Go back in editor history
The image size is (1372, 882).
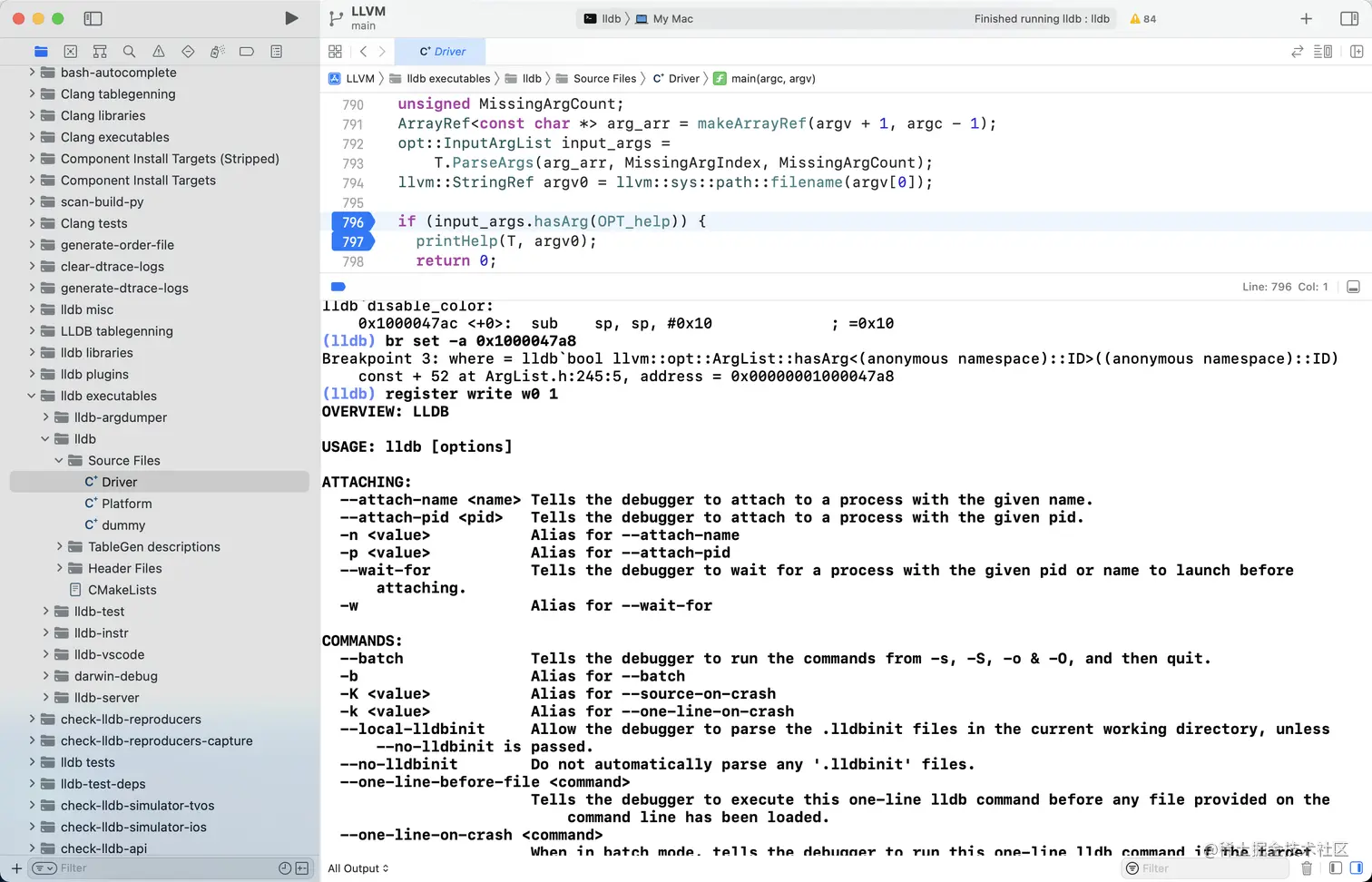(363, 52)
